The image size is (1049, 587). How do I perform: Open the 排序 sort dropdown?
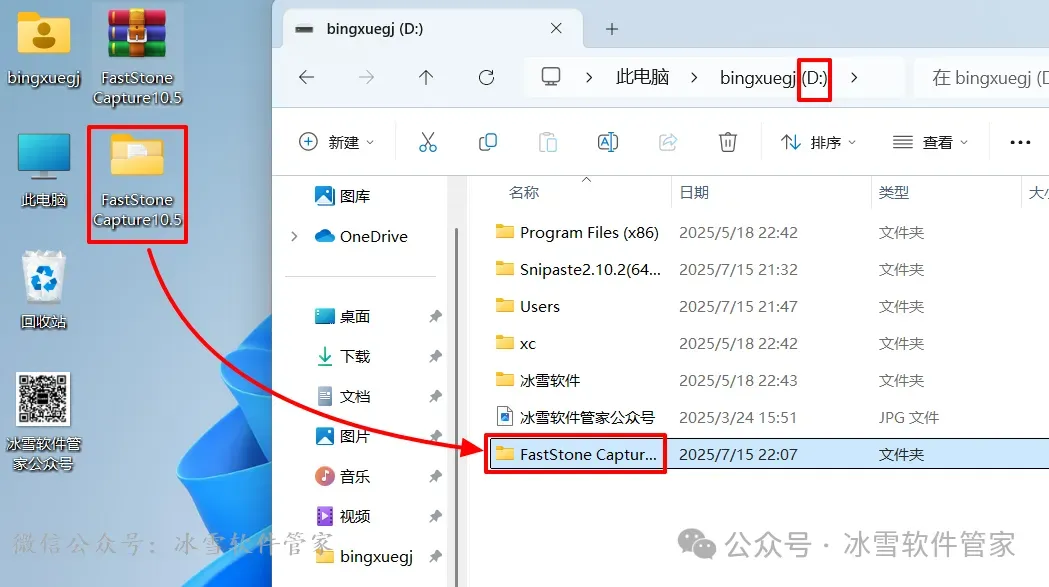(818, 142)
